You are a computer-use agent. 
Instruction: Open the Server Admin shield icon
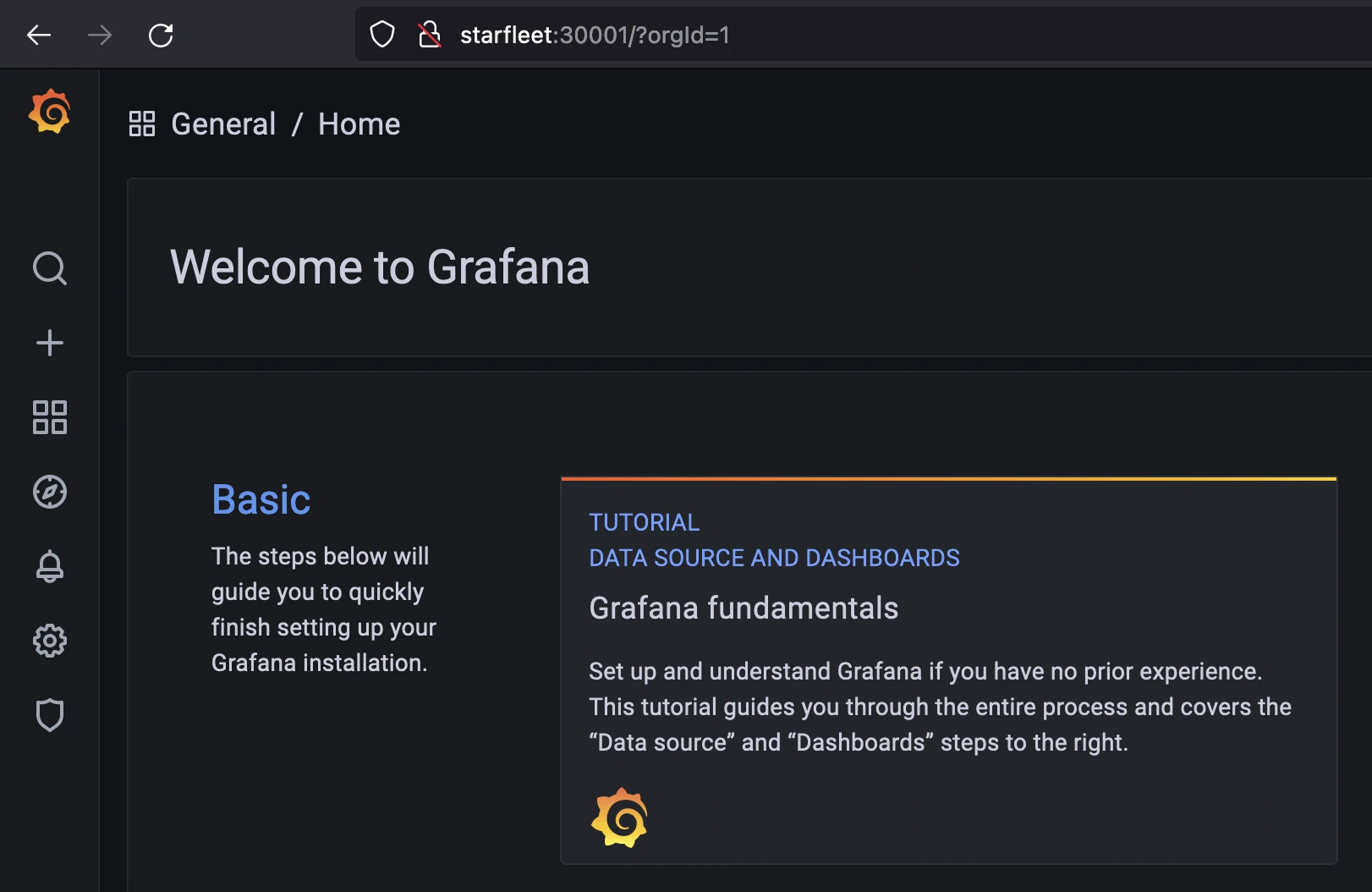pyautogui.click(x=49, y=715)
